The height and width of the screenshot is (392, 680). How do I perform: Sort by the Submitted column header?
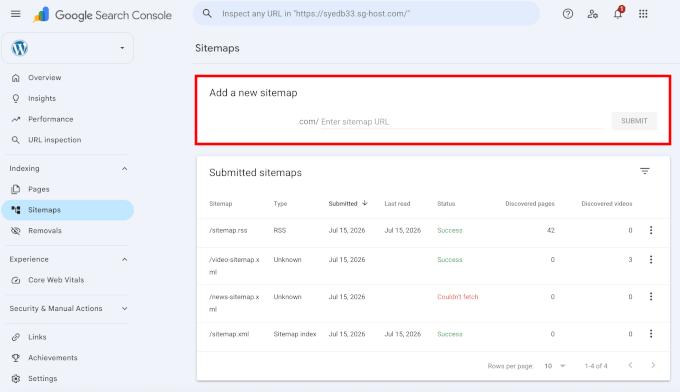pos(348,203)
